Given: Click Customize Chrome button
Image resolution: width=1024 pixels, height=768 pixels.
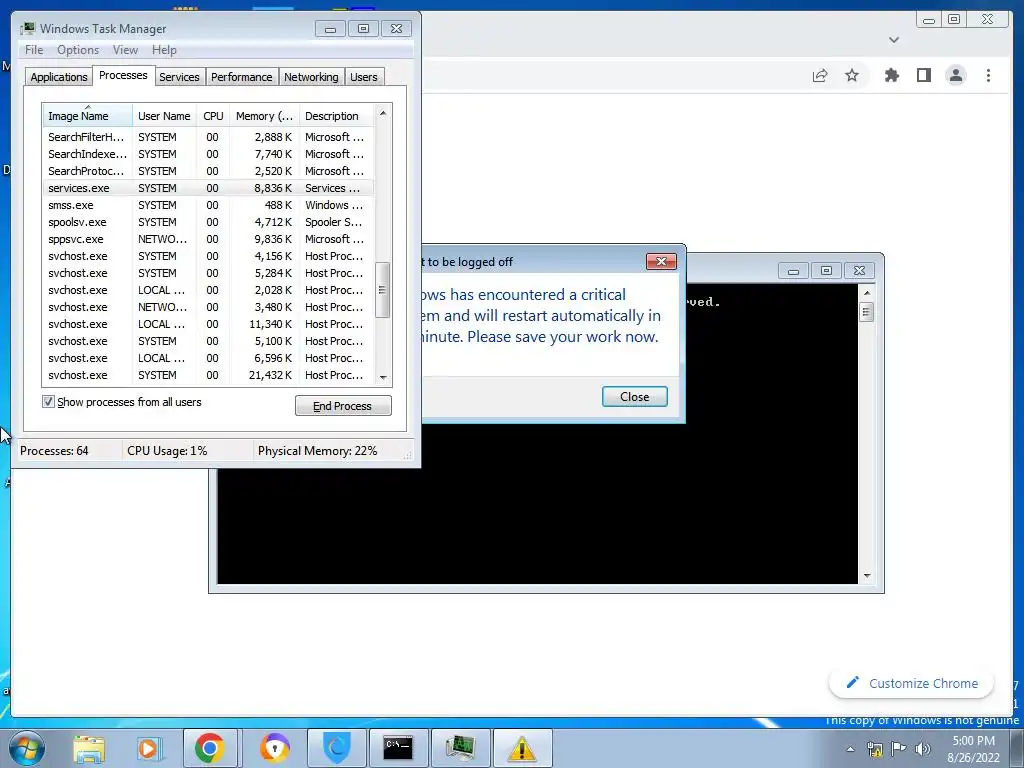Looking at the screenshot, I should point(912,683).
